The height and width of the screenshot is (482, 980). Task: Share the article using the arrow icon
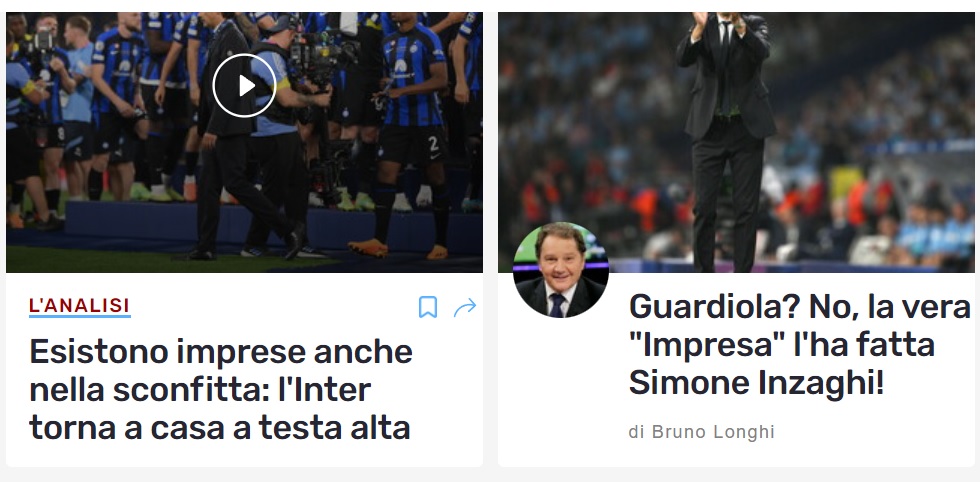point(465,307)
